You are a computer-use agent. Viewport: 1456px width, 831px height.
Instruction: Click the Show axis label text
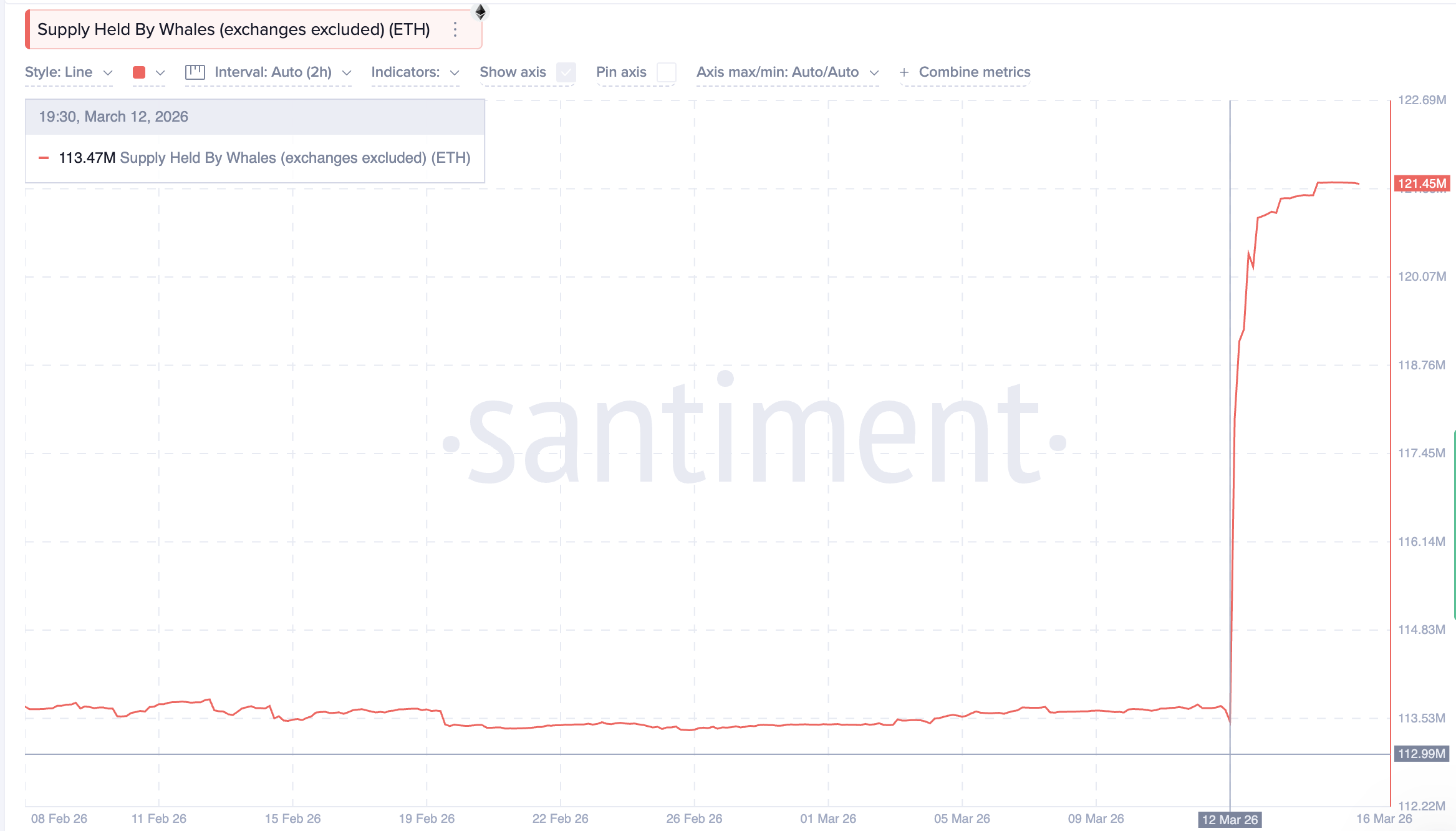[513, 72]
